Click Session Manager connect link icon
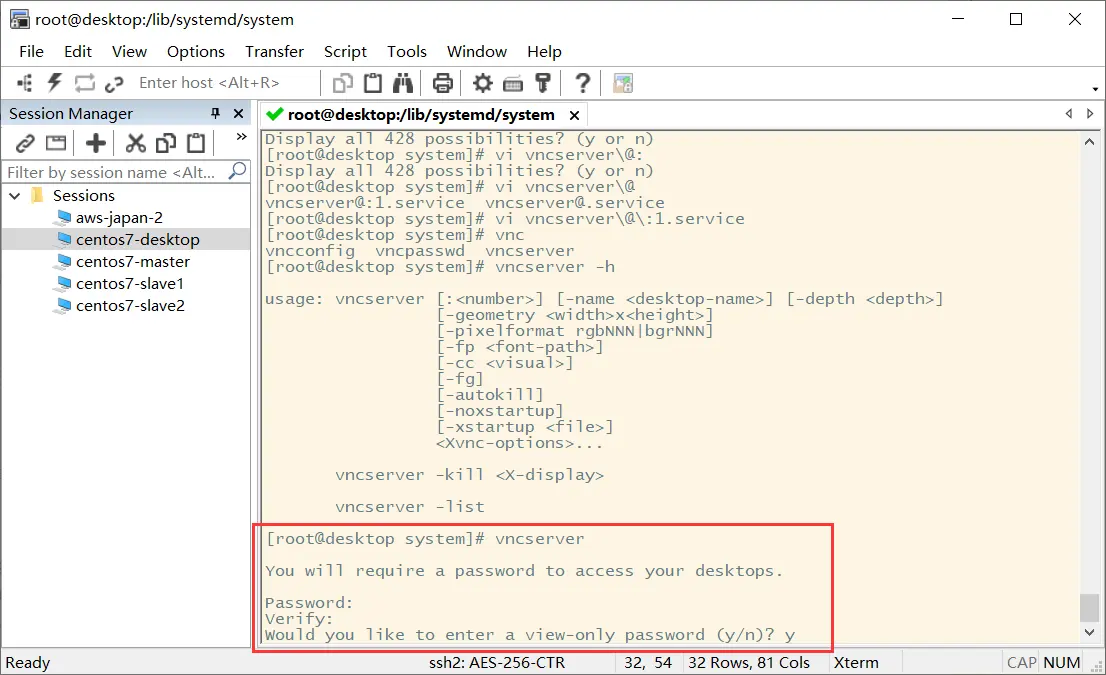The height and width of the screenshot is (675, 1106). click(x=25, y=143)
